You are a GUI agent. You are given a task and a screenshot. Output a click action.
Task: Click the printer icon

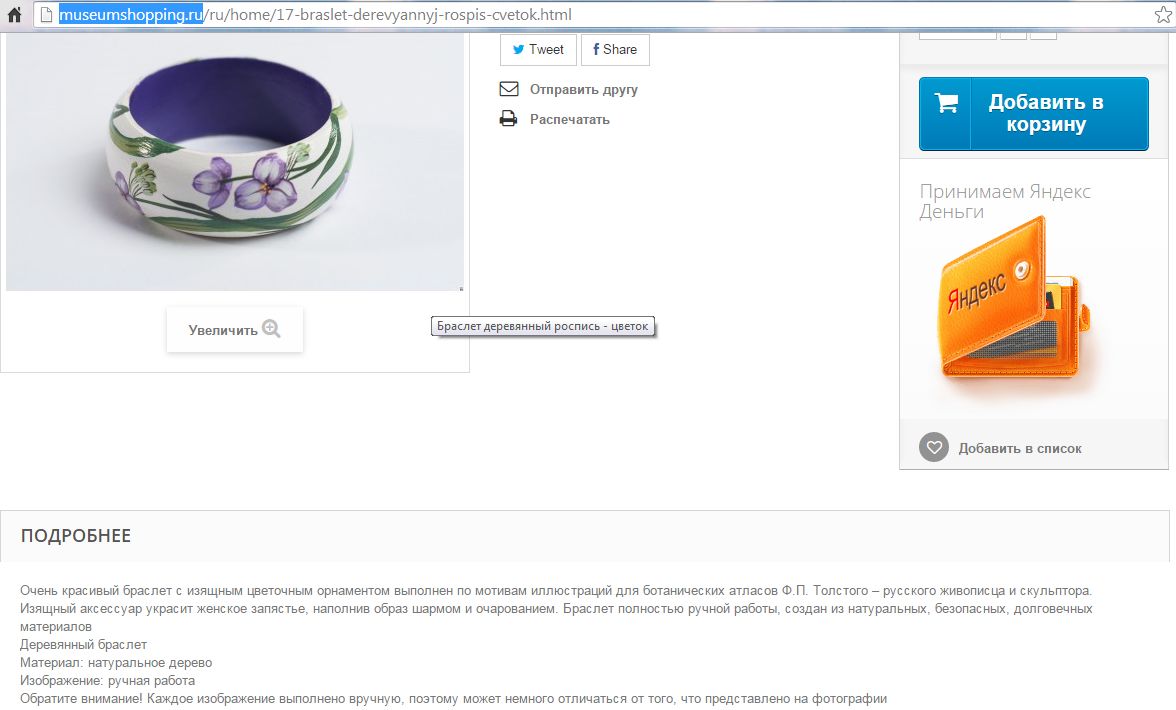pos(508,118)
